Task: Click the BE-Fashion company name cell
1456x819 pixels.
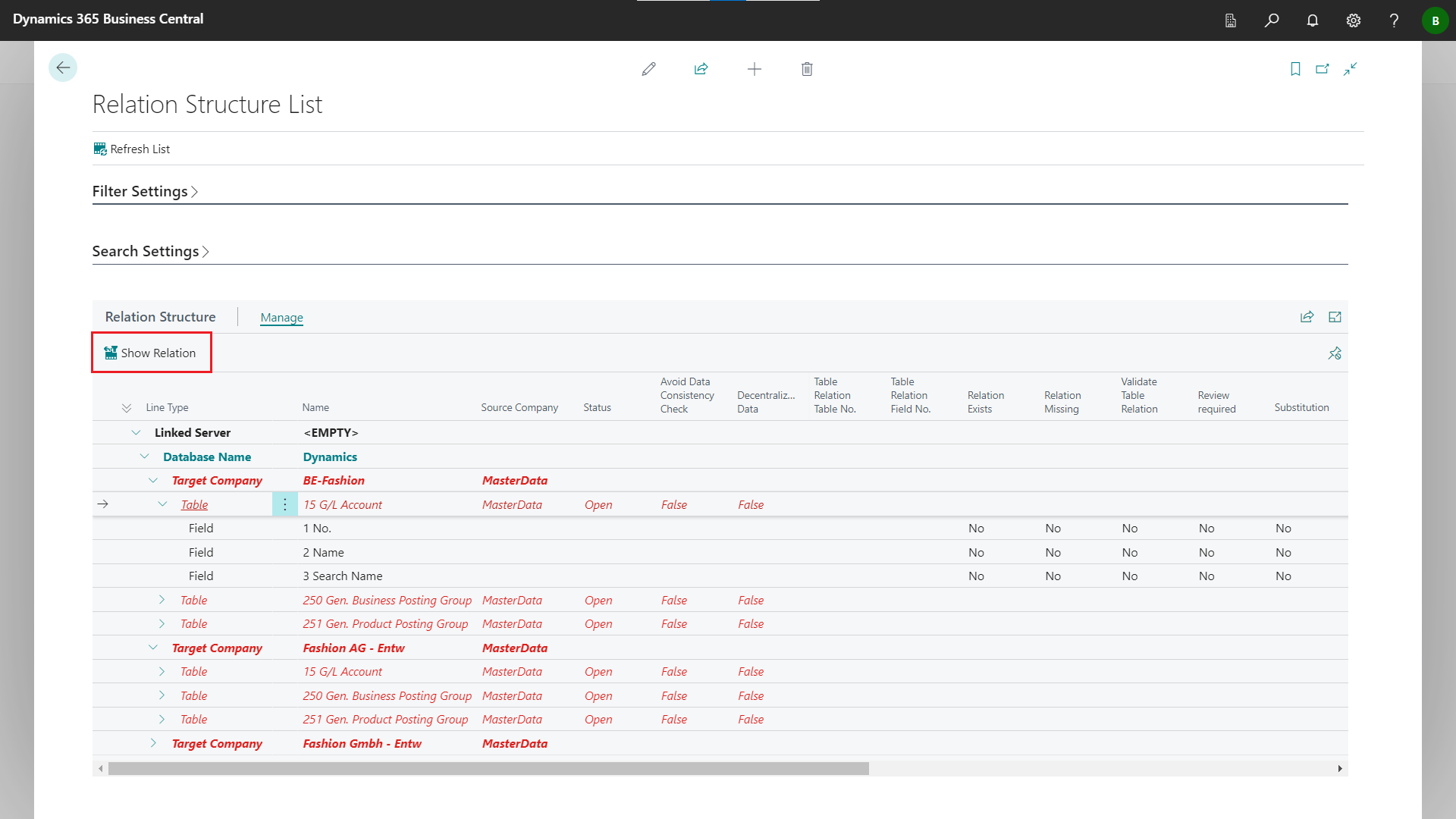Action: coord(334,481)
